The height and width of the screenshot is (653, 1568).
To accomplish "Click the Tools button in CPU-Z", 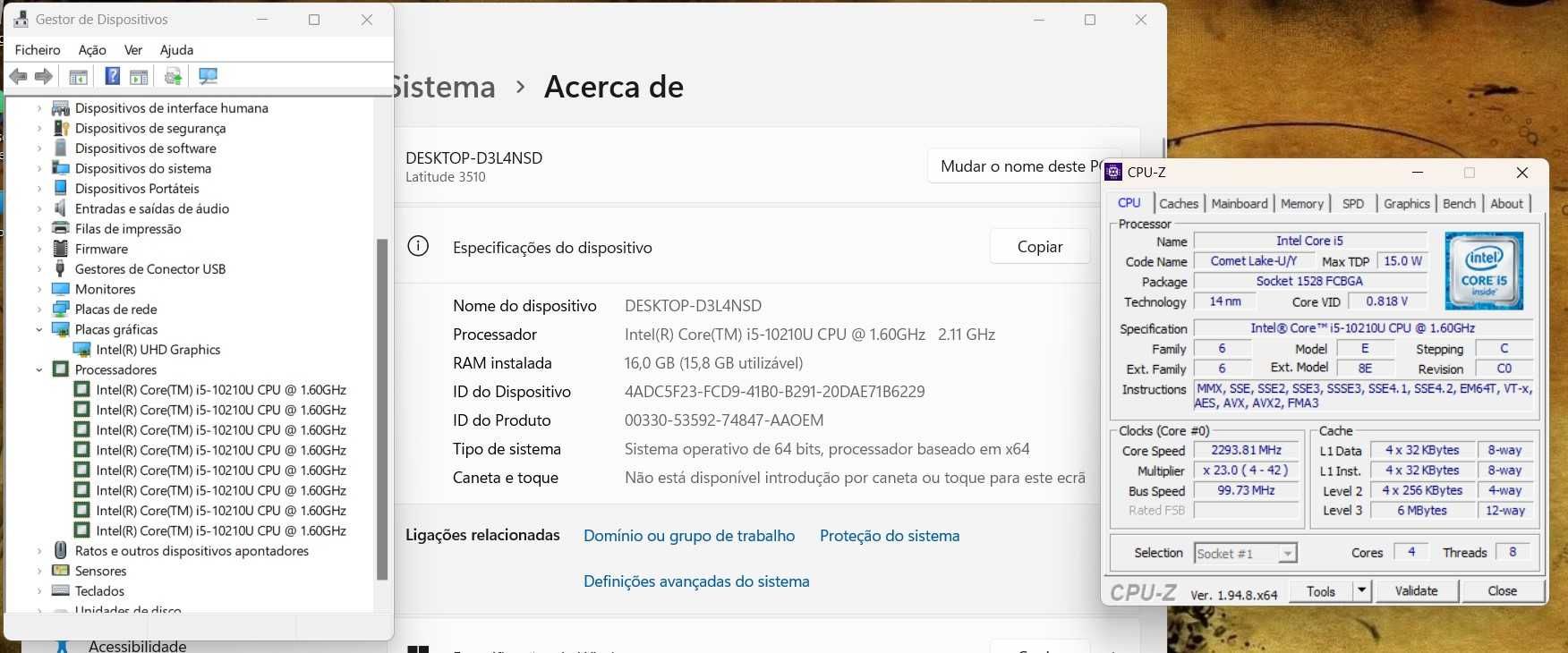I will [x=1320, y=590].
